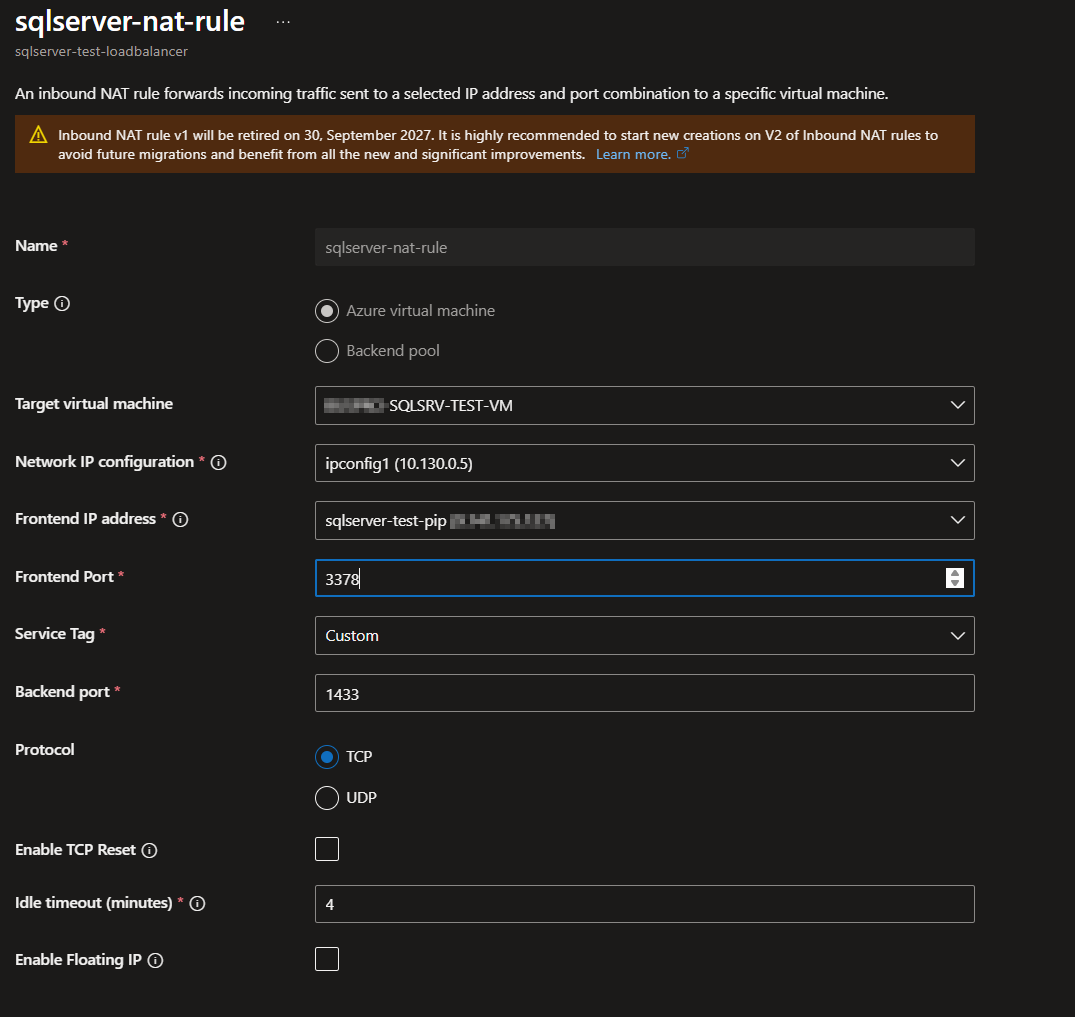Select the Azure virtual machine radio option
Viewport: 1075px width, 1017px height.
tap(327, 311)
